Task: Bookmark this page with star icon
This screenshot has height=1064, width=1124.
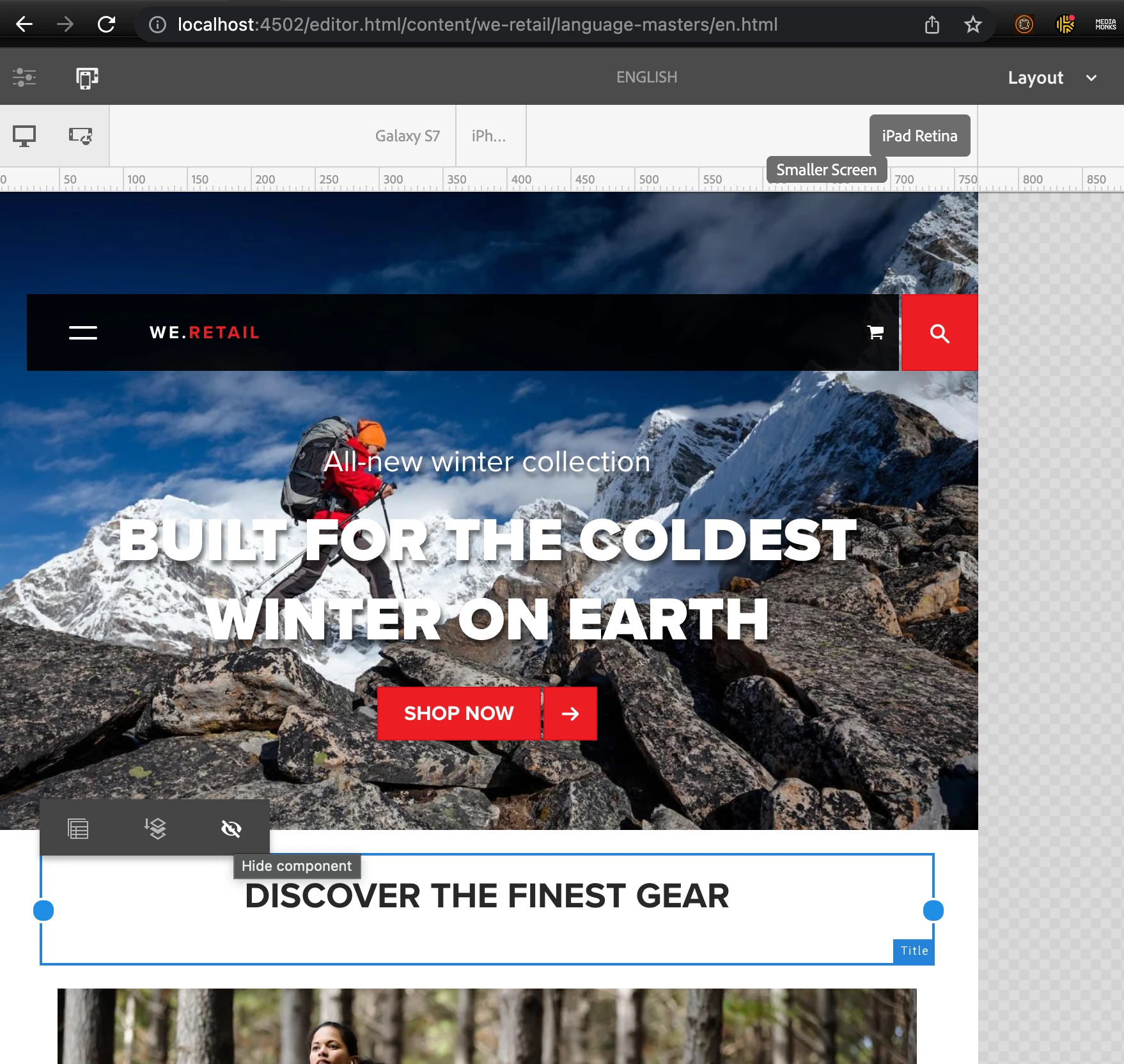Action: tap(973, 24)
